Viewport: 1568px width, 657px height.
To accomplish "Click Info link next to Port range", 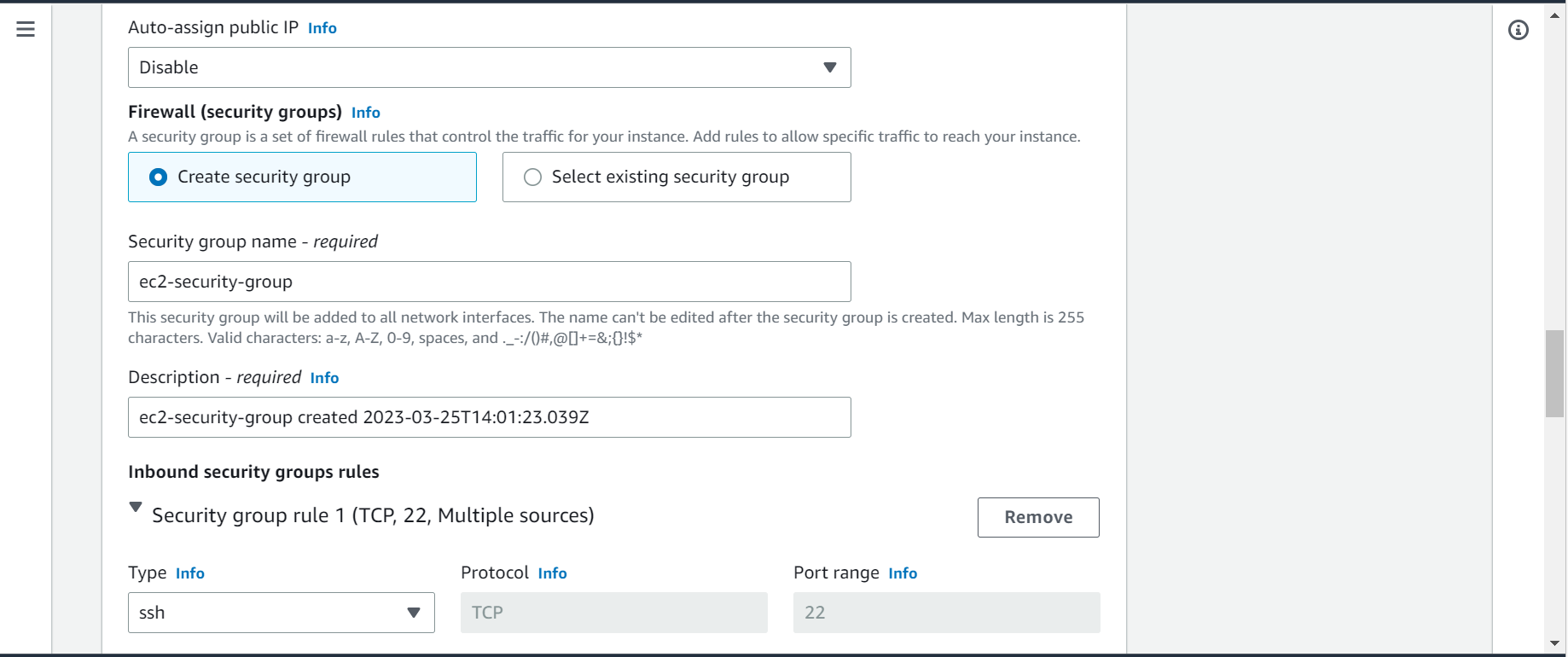I will tap(903, 573).
